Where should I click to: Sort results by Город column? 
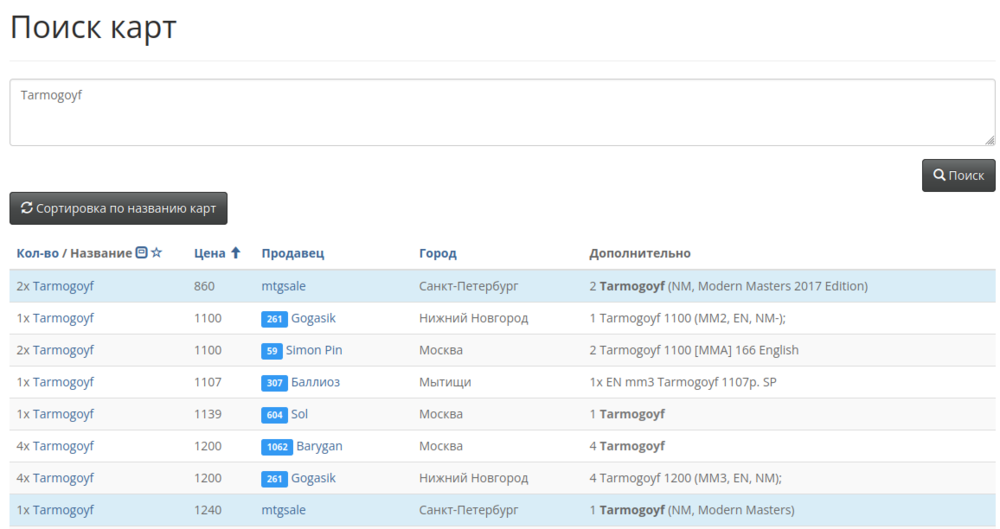tap(437, 253)
